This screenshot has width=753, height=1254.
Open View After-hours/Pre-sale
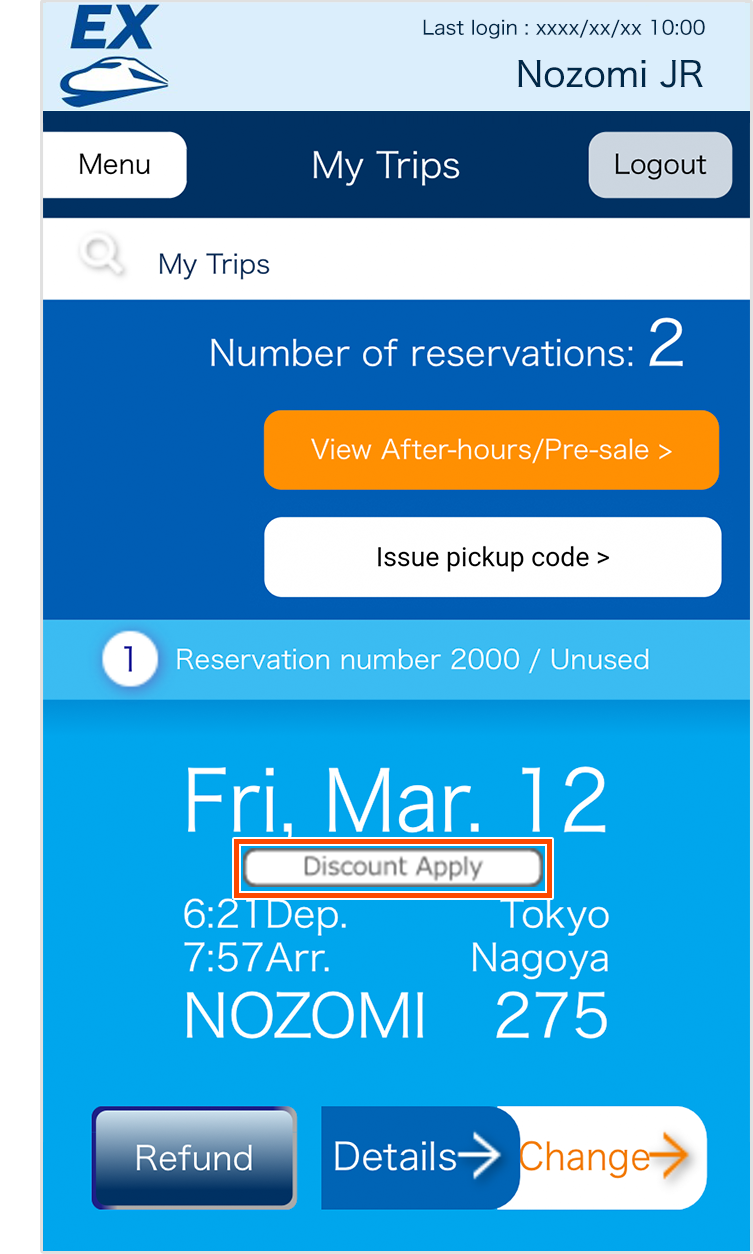pyautogui.click(x=491, y=450)
